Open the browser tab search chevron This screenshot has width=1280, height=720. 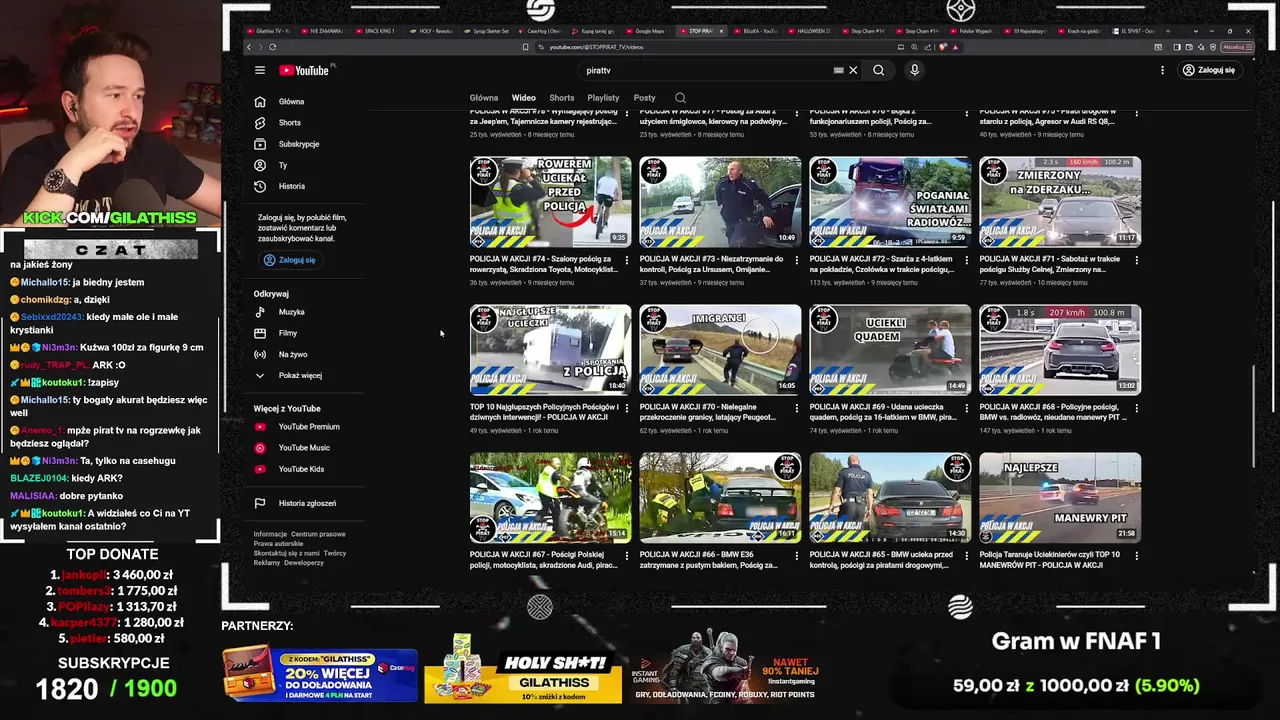click(1196, 31)
